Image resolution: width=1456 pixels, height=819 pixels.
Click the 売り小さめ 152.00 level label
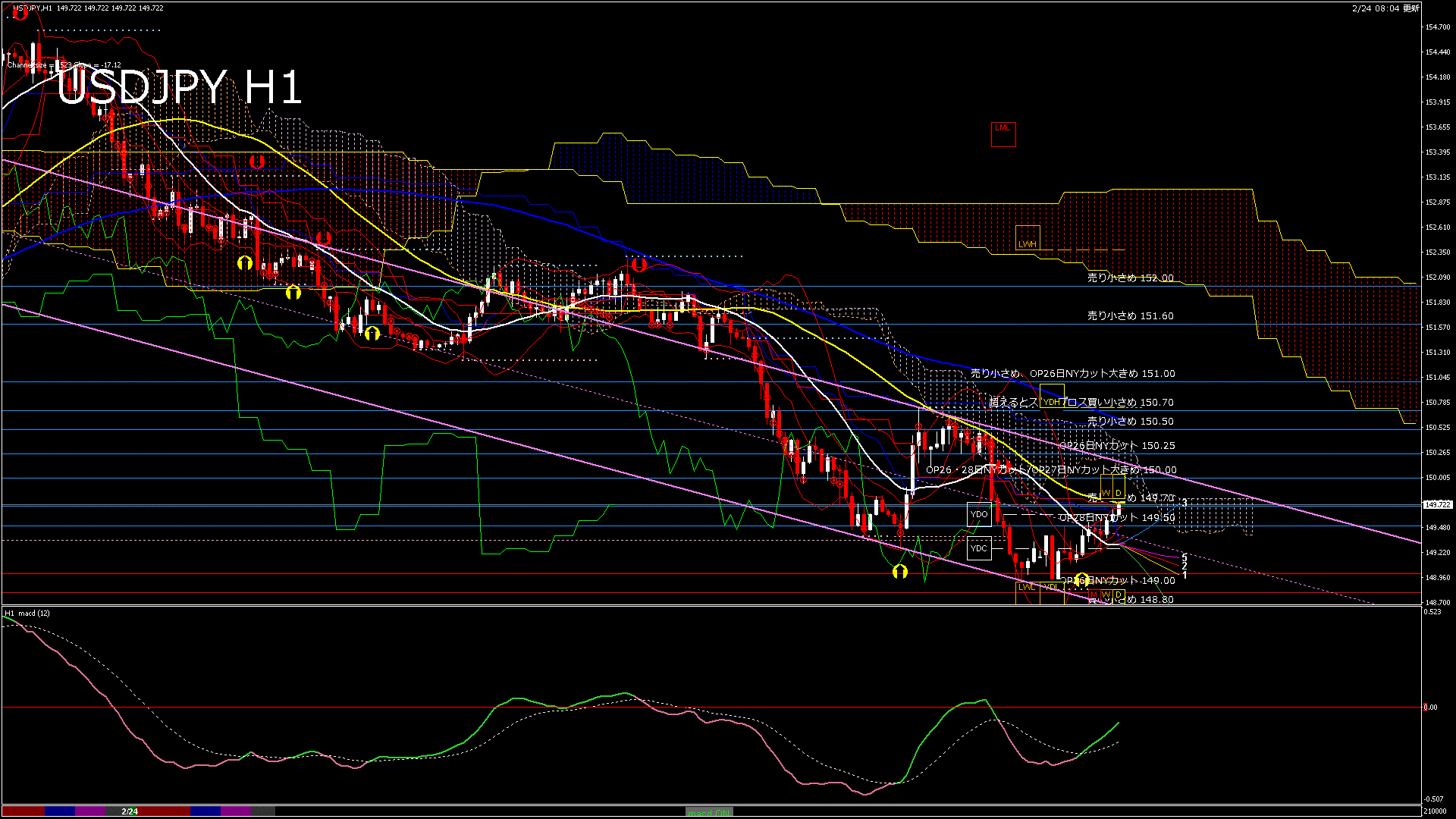point(1130,278)
